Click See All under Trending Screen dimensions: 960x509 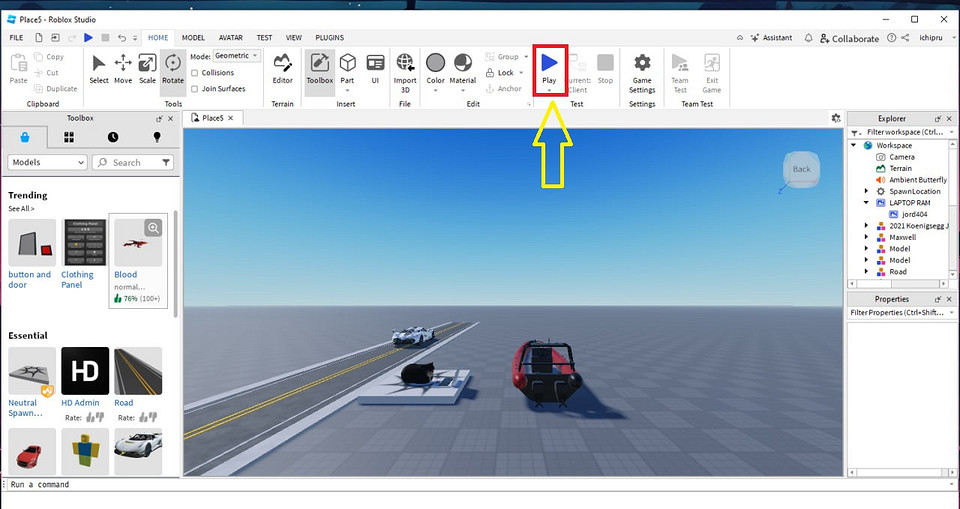pyautogui.click(x=21, y=209)
